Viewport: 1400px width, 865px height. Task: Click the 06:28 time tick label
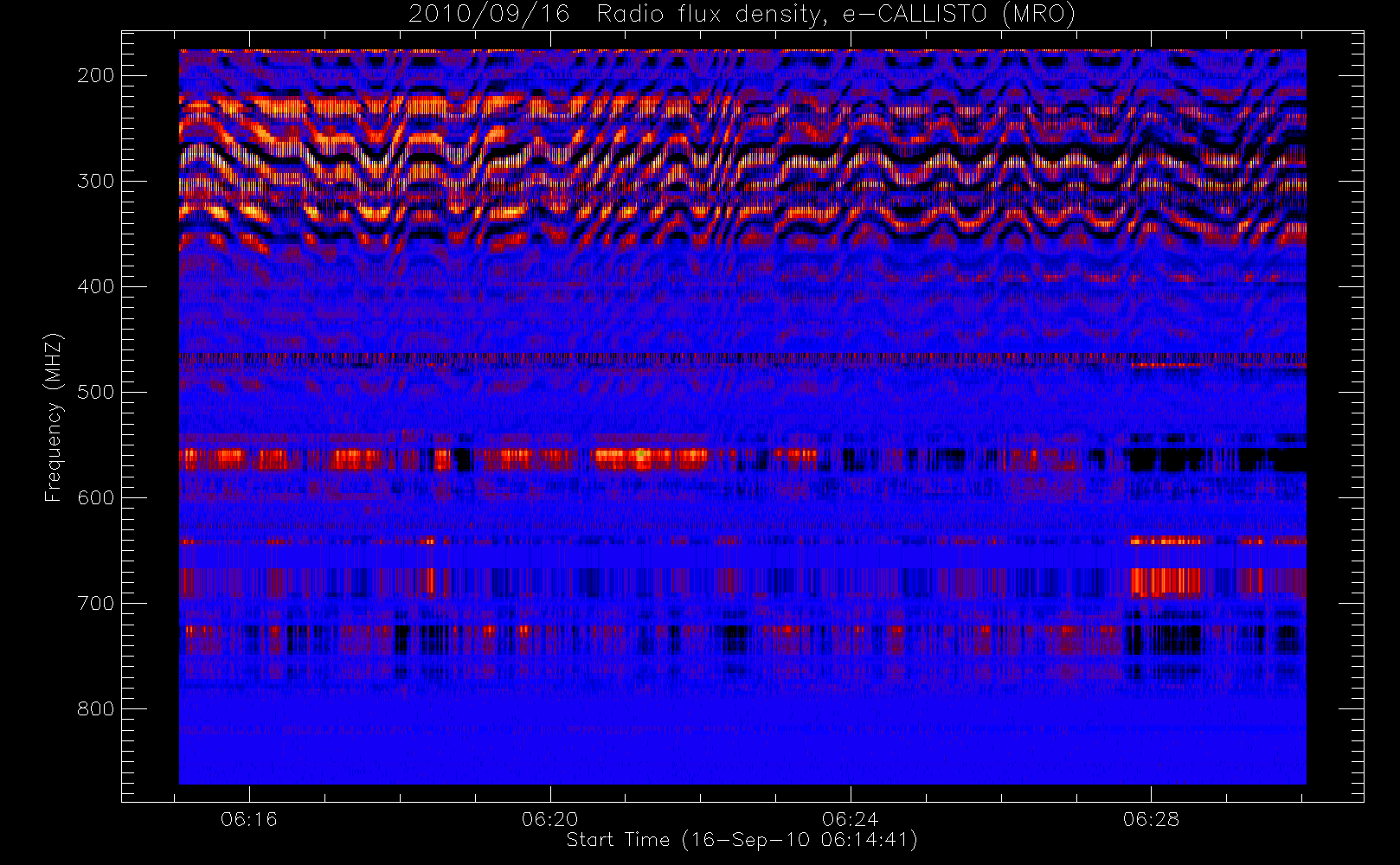pyautogui.click(x=1152, y=819)
